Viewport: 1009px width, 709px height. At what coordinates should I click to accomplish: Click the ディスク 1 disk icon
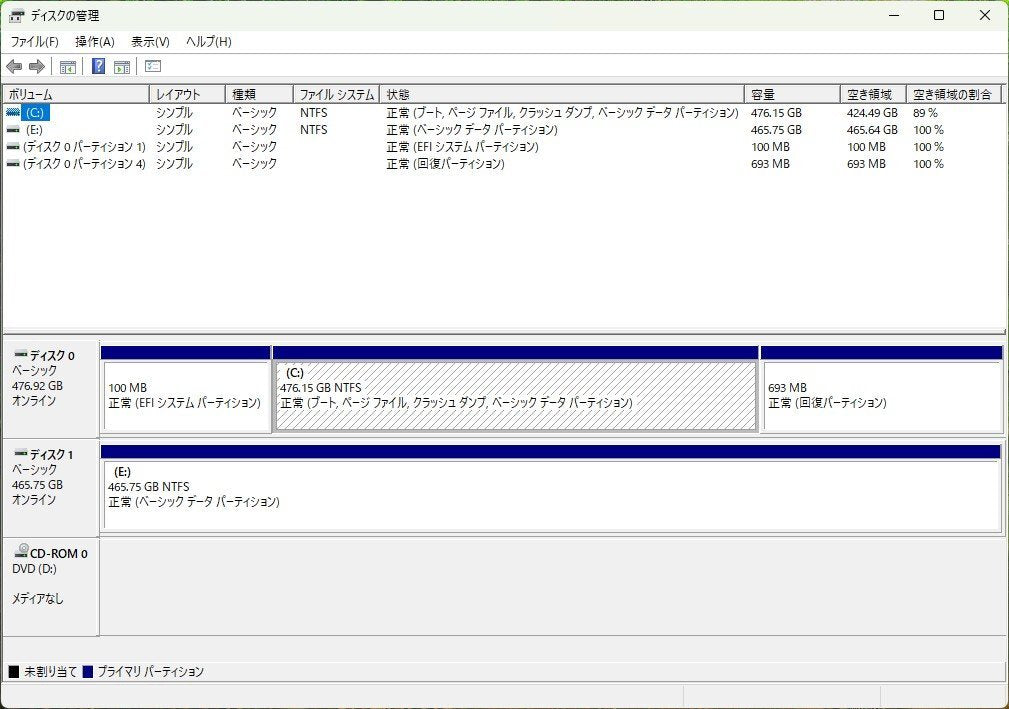[21, 454]
